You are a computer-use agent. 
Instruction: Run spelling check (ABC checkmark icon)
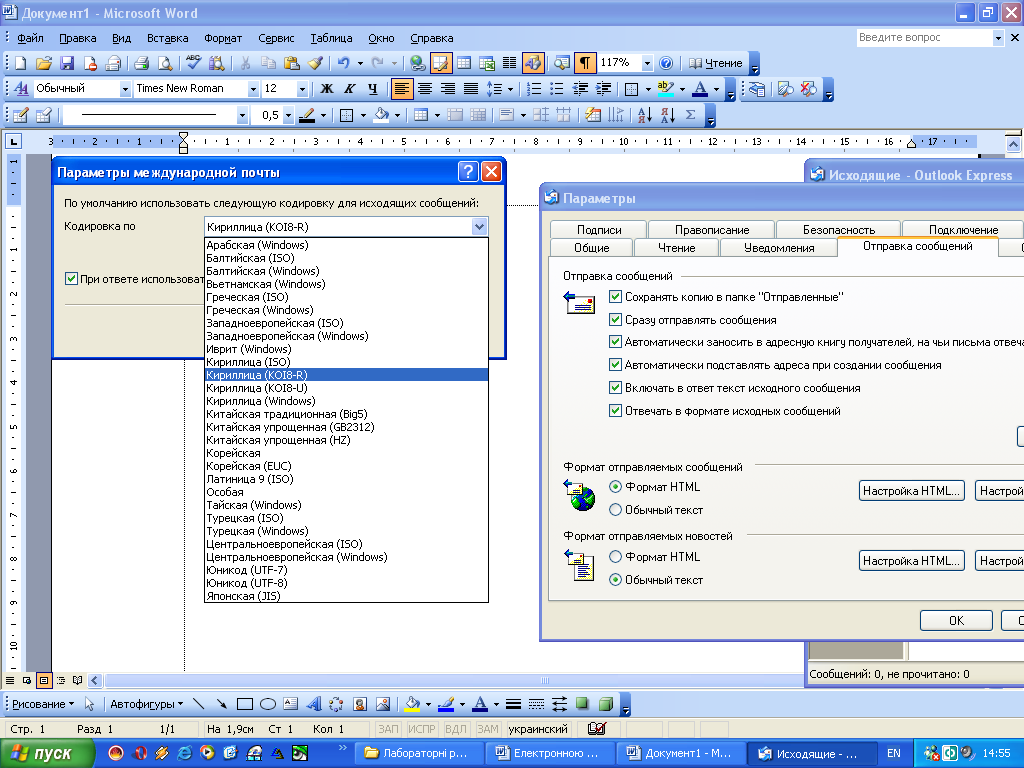(193, 63)
